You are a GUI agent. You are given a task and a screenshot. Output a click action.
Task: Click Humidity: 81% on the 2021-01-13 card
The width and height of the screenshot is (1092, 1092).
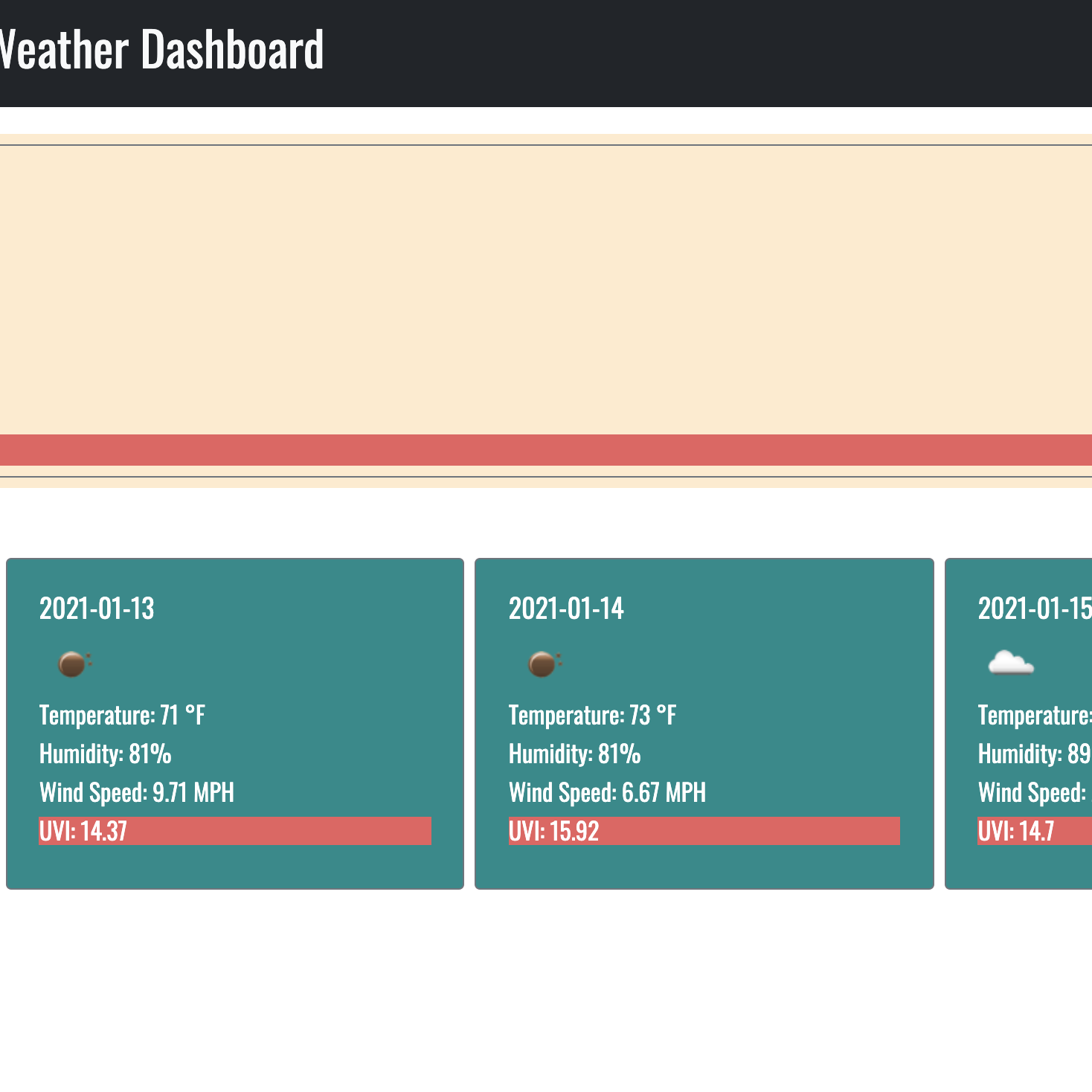pyautogui.click(x=105, y=754)
